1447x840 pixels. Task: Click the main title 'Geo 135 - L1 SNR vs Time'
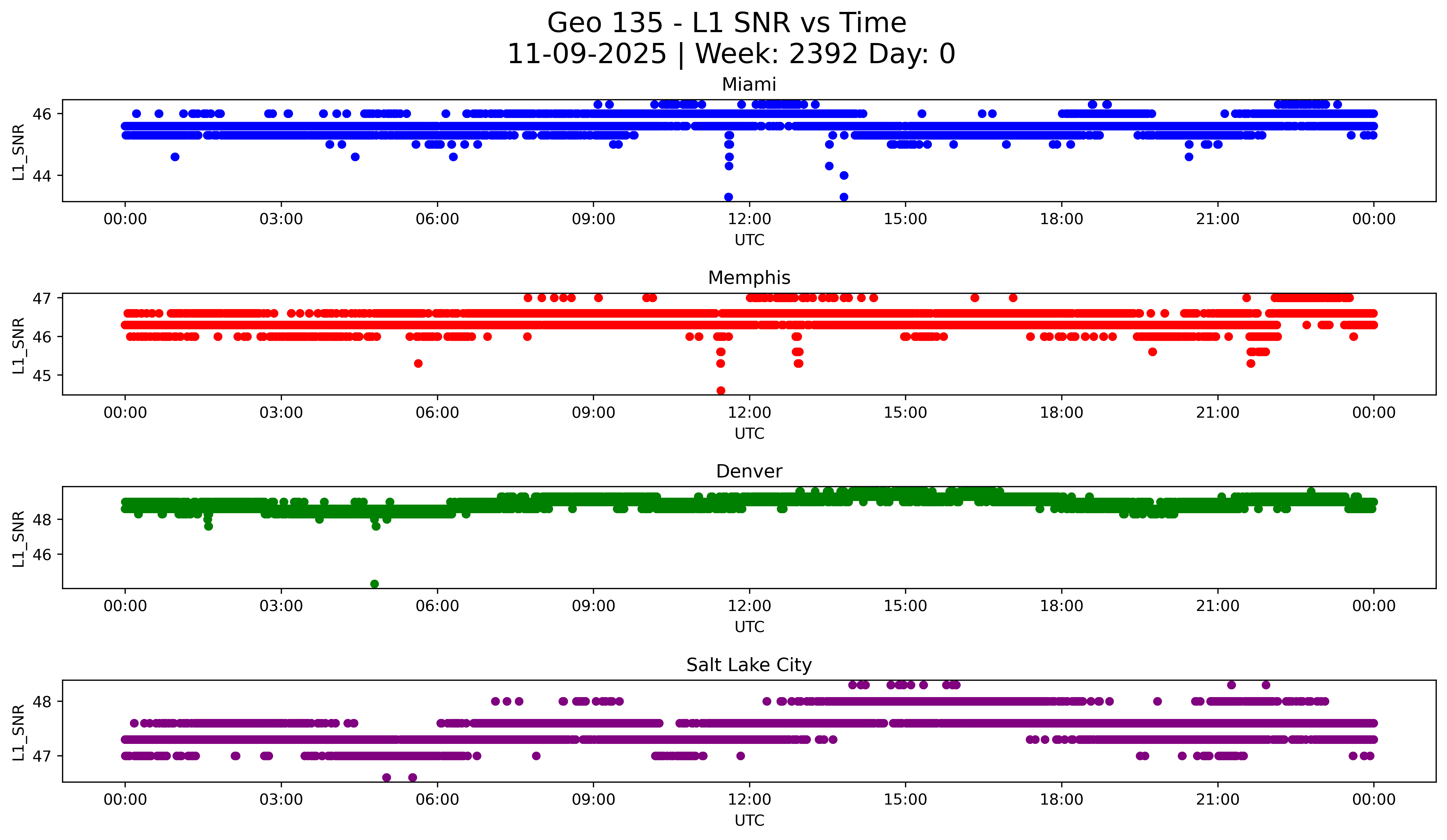pyautogui.click(x=726, y=23)
